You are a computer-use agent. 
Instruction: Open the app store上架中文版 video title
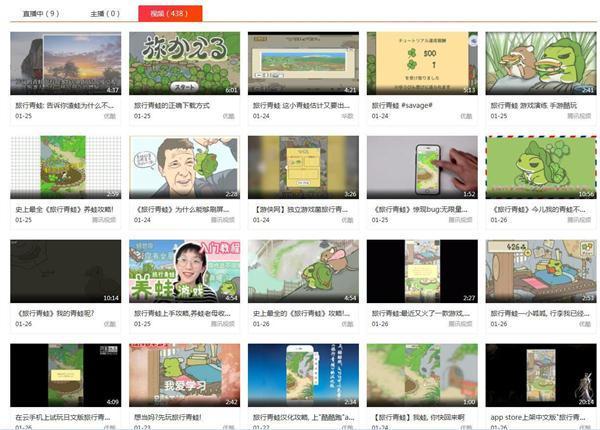pyautogui.click(x=538, y=417)
